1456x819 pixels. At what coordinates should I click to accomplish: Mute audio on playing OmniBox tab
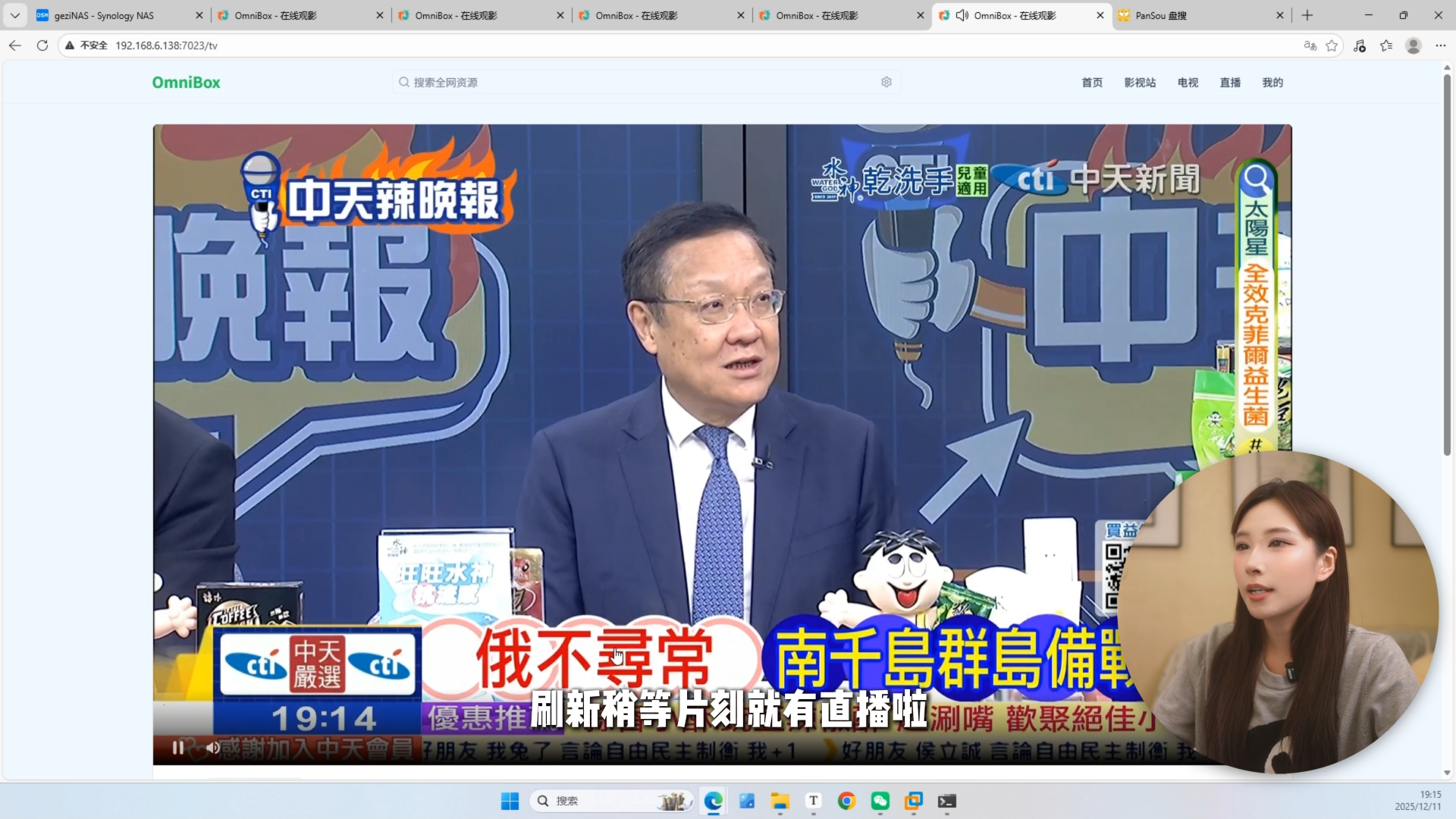(x=962, y=15)
